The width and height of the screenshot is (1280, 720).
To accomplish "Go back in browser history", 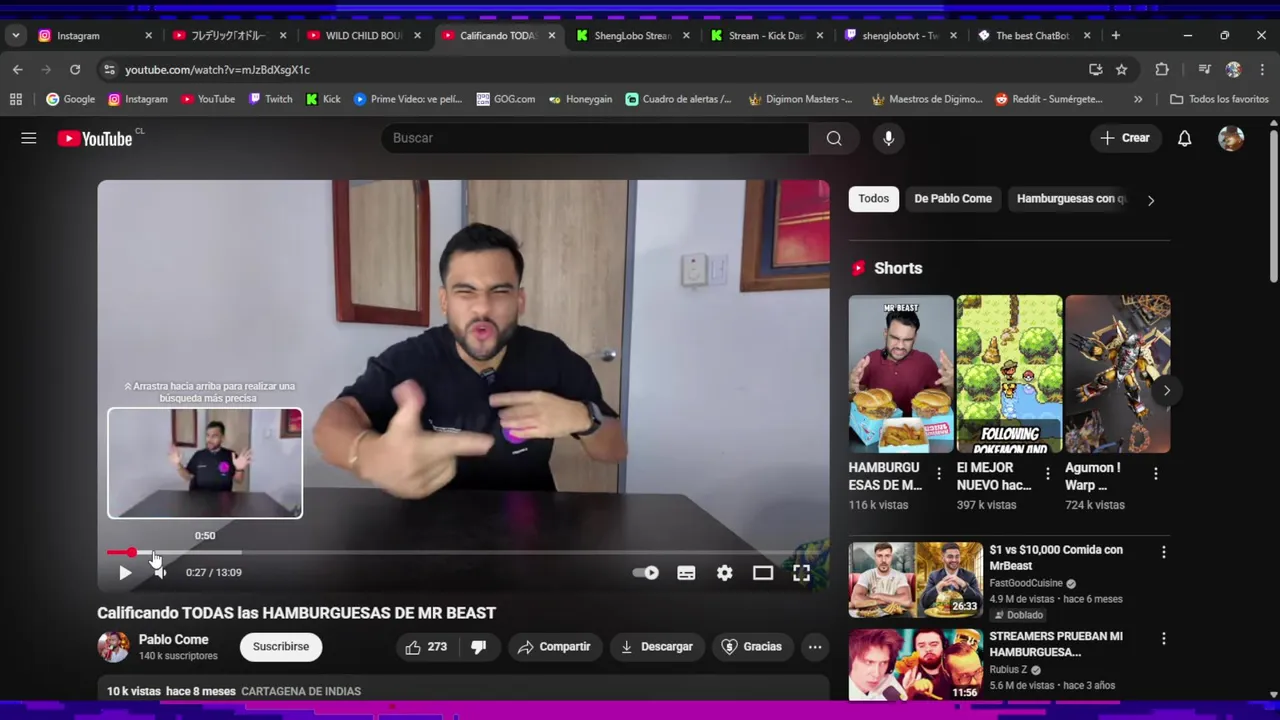I will tap(17, 69).
